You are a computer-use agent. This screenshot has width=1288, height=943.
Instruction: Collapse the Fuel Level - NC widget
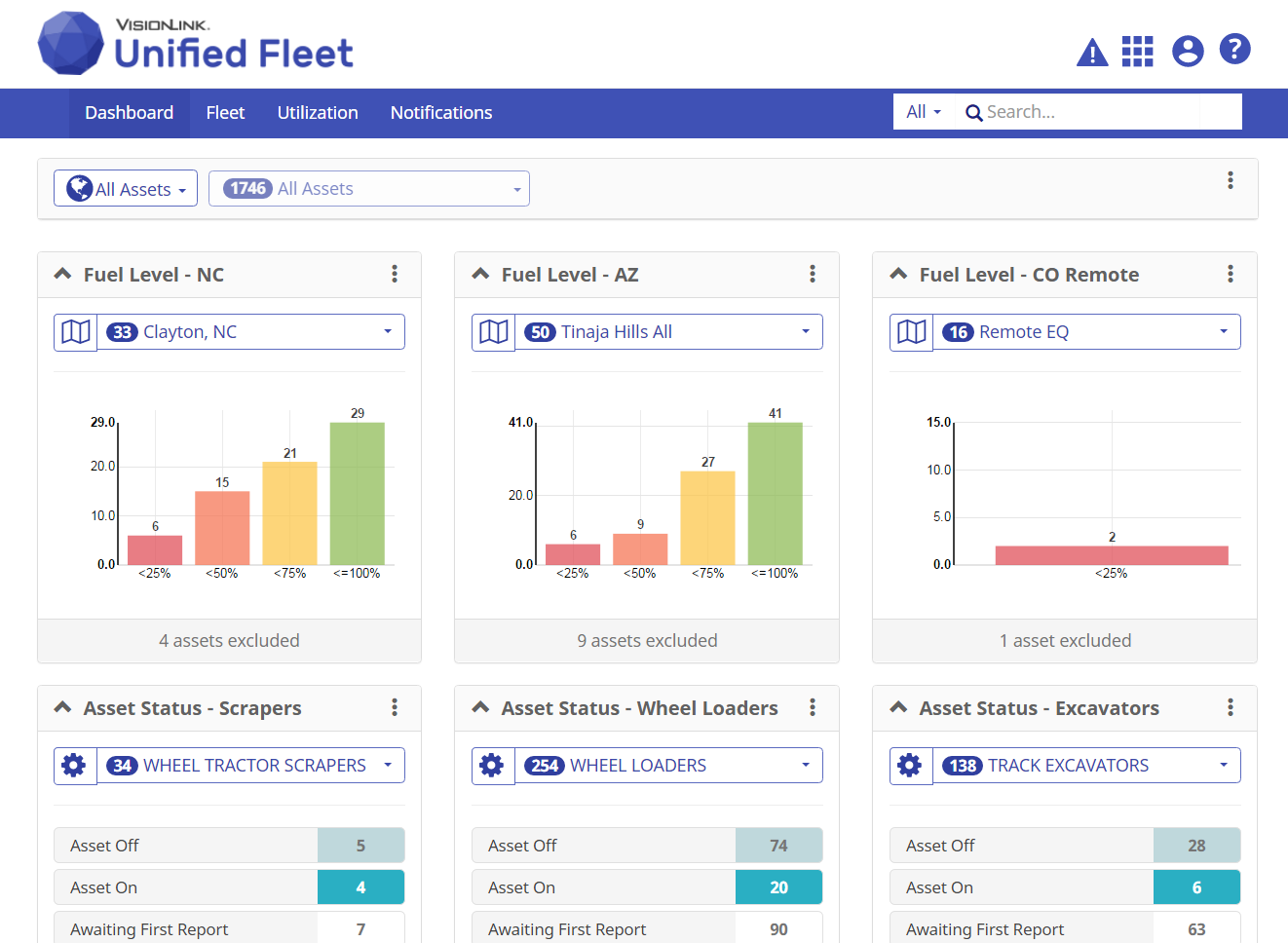click(x=62, y=275)
